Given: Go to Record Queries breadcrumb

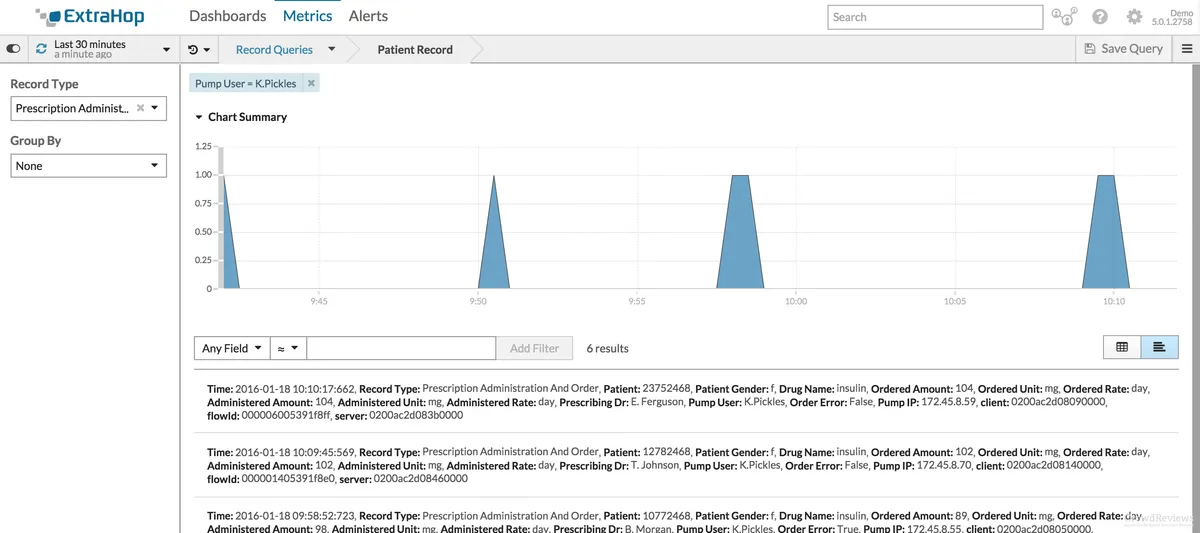Looking at the screenshot, I should [274, 49].
